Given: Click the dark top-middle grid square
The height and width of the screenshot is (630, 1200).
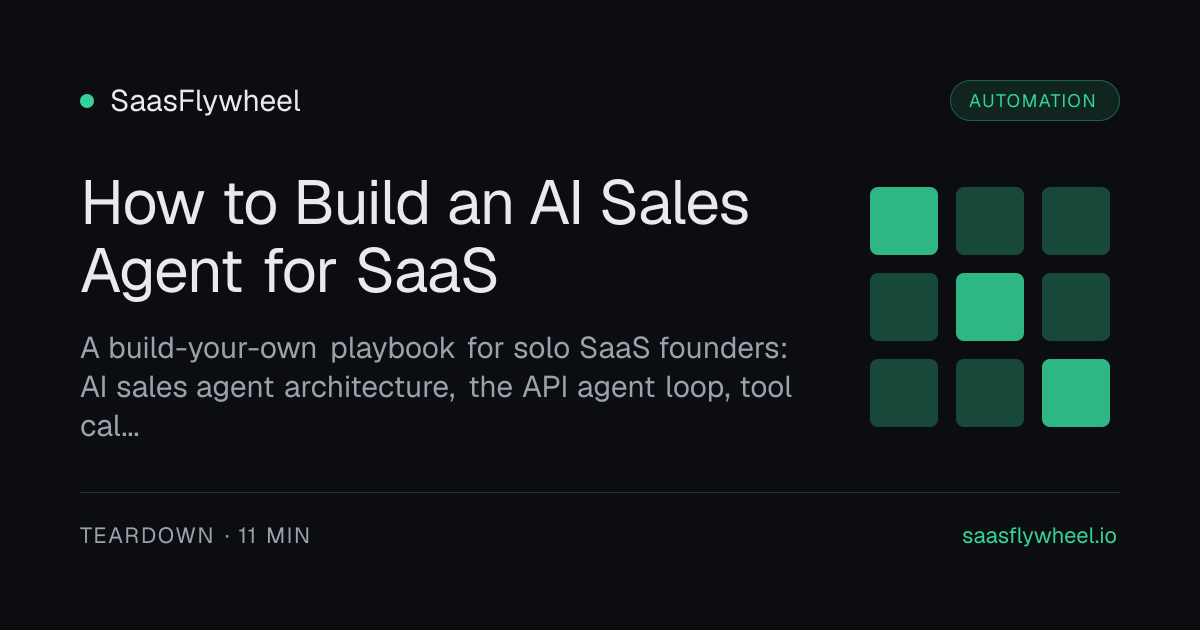Looking at the screenshot, I should point(990,221).
